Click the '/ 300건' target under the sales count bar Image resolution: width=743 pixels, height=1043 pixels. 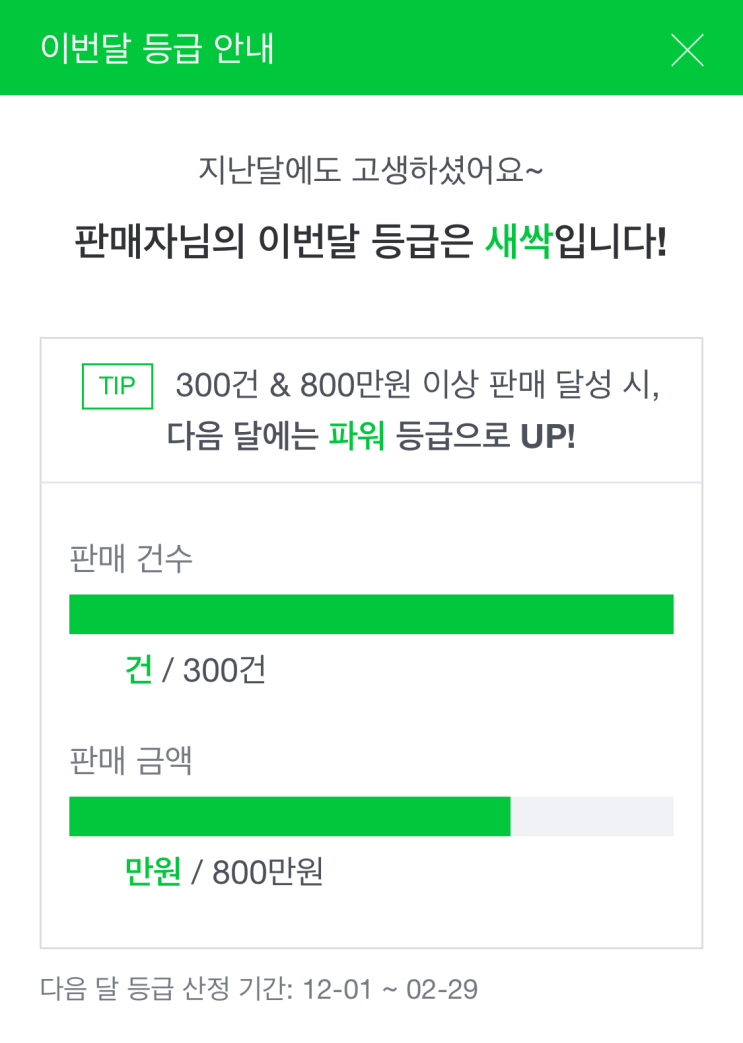213,670
